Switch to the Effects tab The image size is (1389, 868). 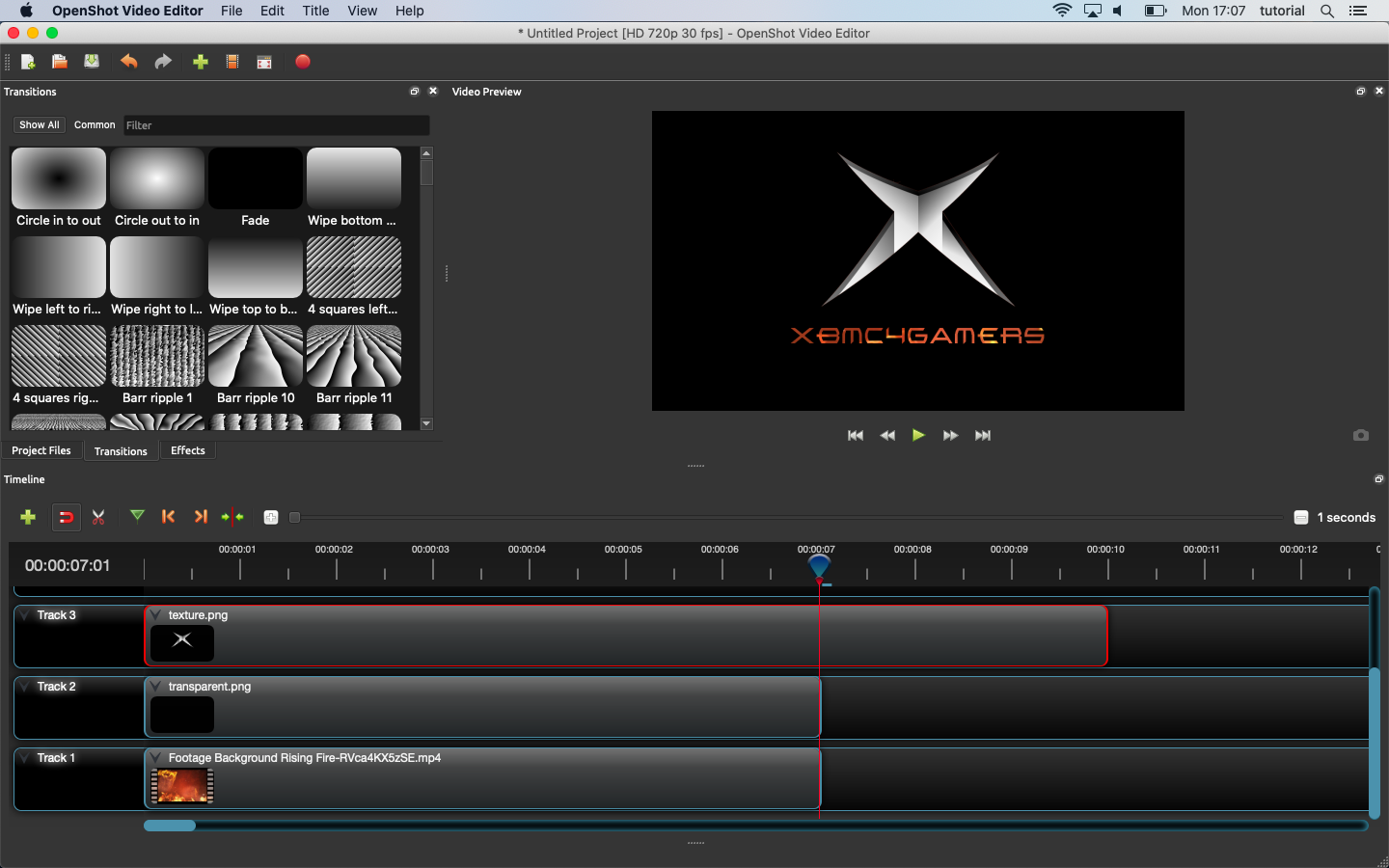(x=188, y=450)
